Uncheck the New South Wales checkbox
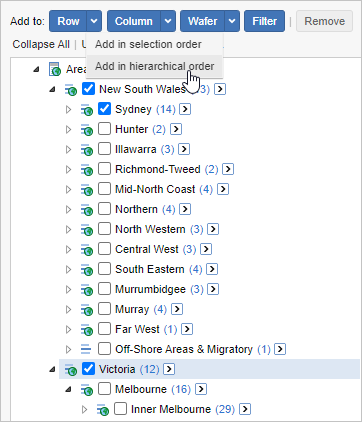 [x=88, y=89]
